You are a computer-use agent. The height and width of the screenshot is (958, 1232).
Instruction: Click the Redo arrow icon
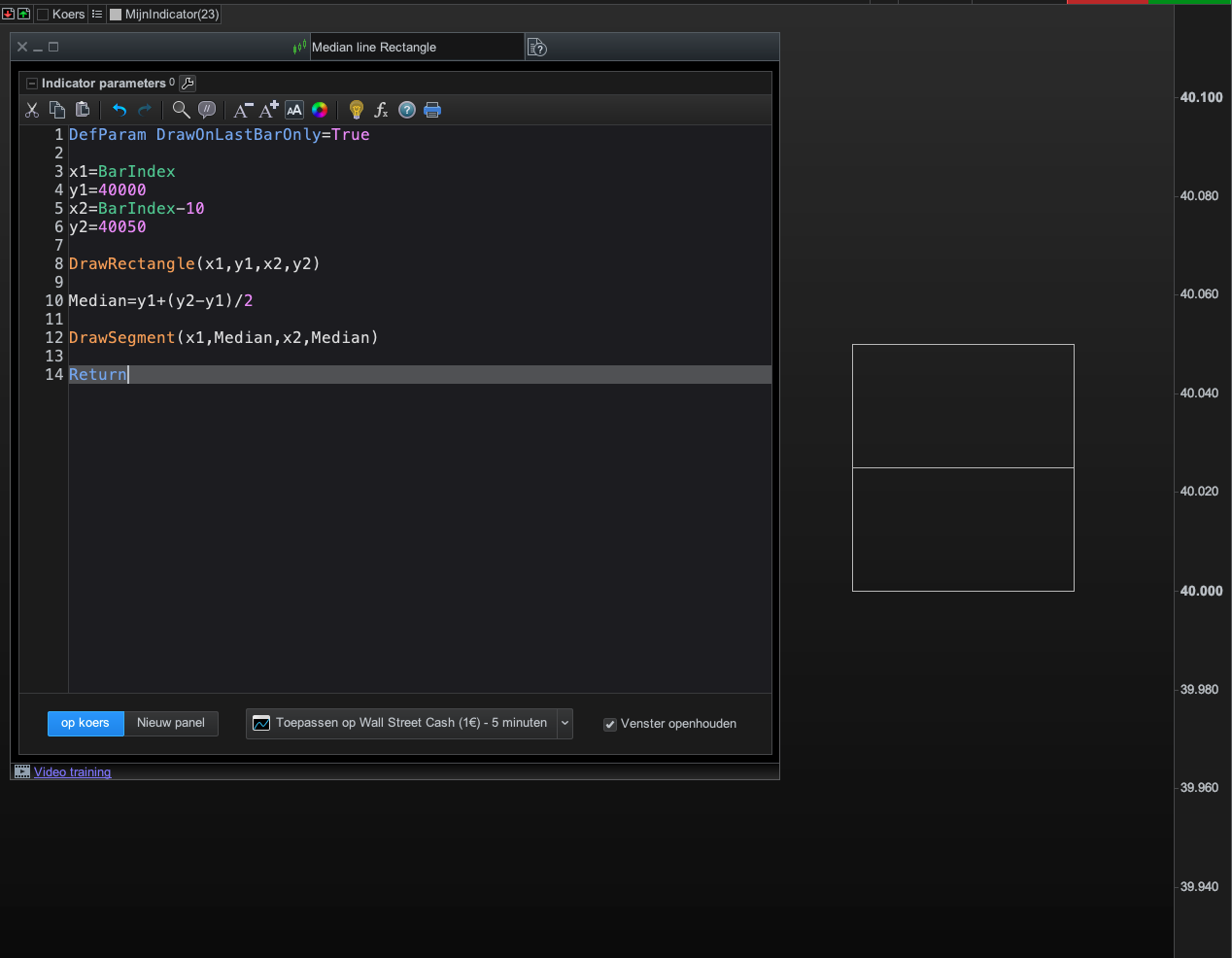[145, 110]
